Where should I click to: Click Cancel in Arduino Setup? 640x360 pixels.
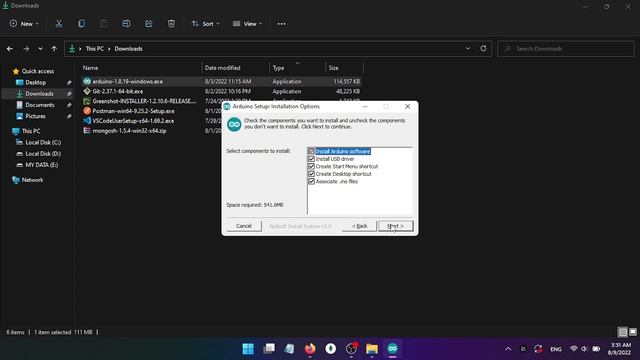point(244,226)
